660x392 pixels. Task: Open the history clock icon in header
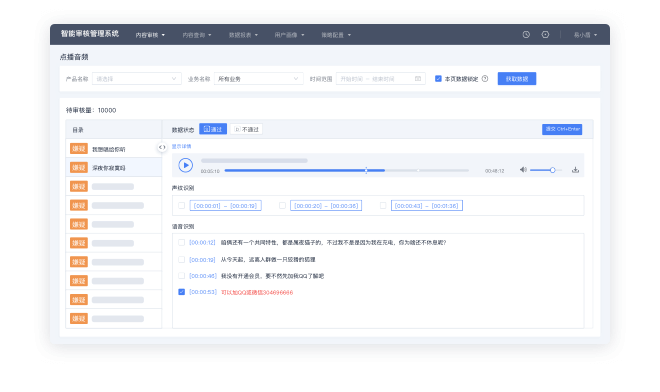(526, 35)
